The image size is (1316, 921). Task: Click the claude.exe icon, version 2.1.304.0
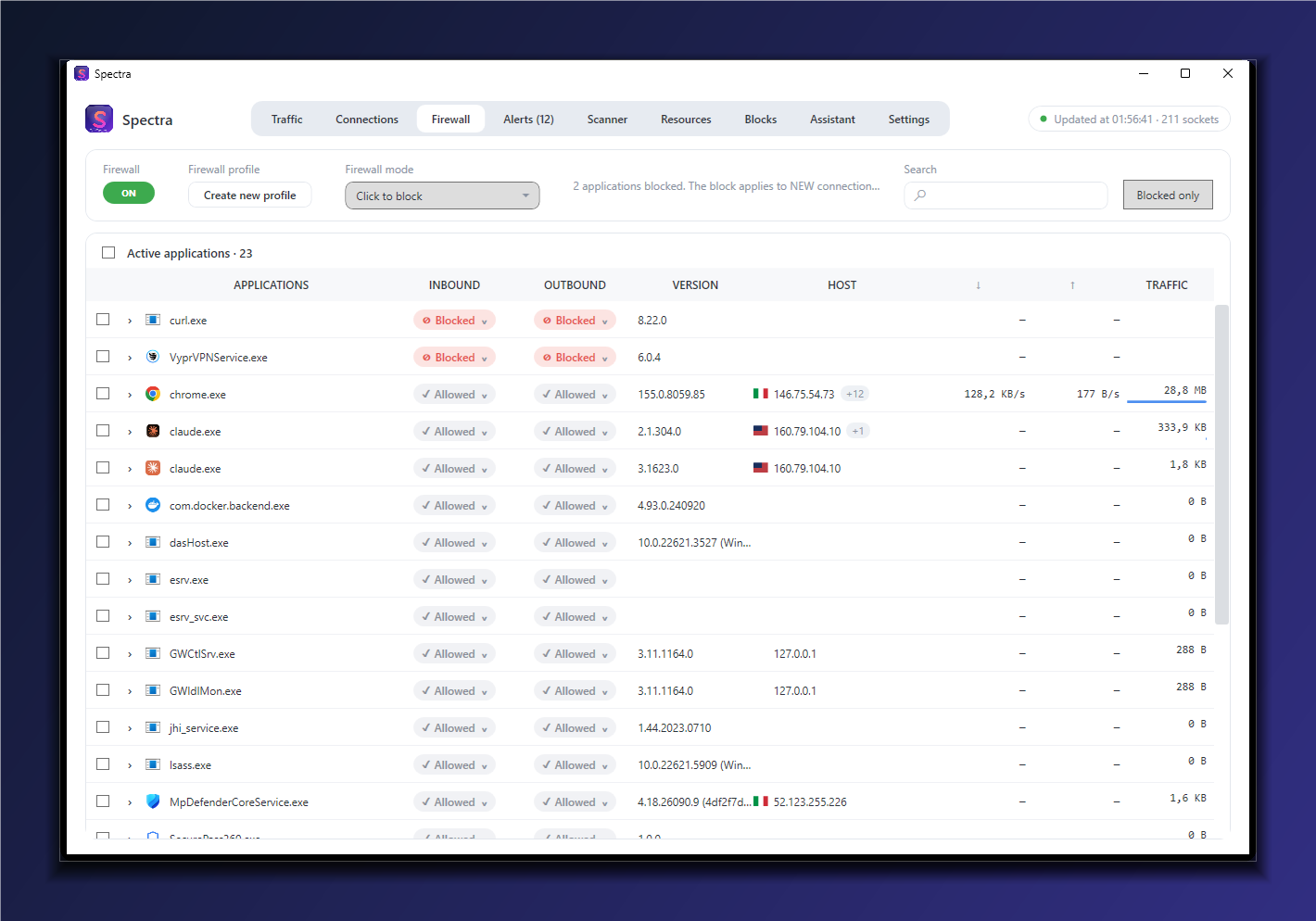pyautogui.click(x=153, y=431)
